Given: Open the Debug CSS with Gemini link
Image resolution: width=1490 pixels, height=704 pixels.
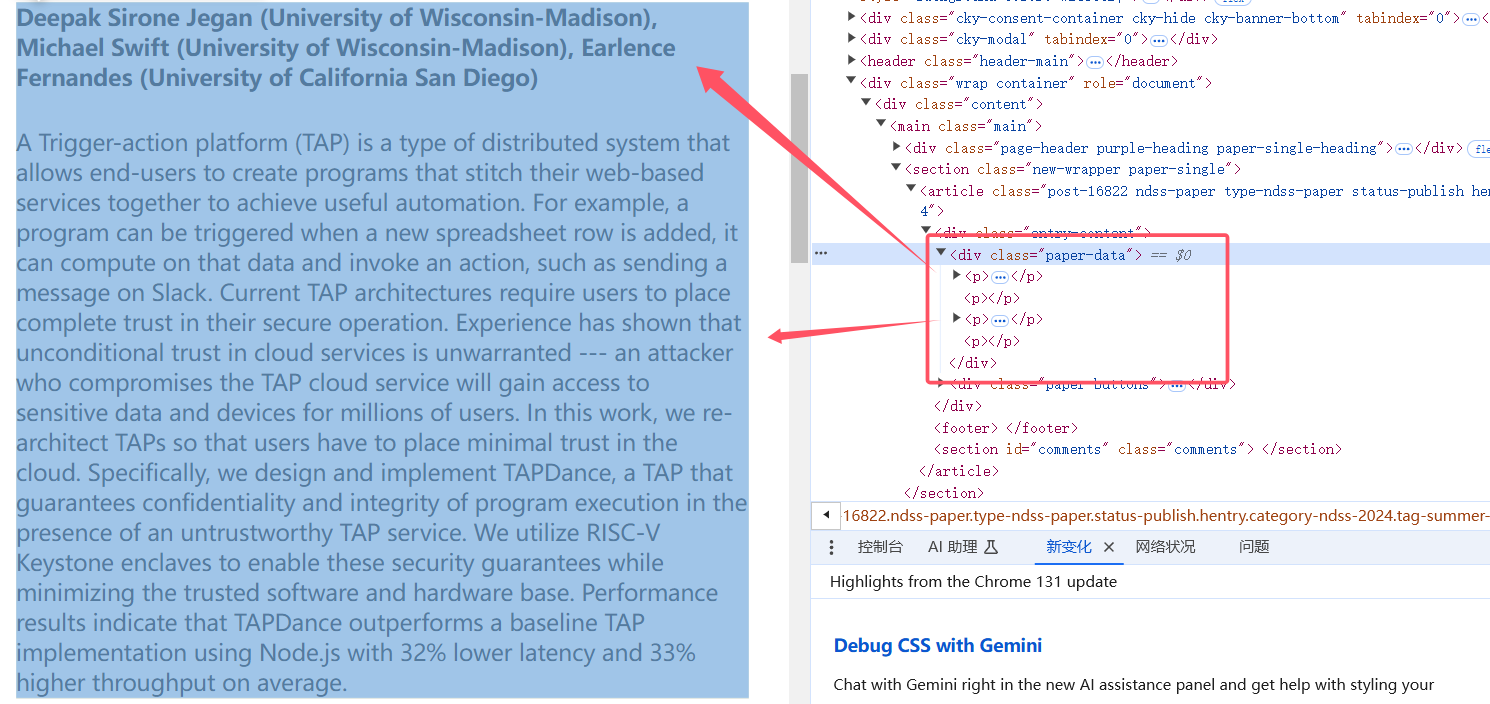Looking at the screenshot, I should pos(937,646).
